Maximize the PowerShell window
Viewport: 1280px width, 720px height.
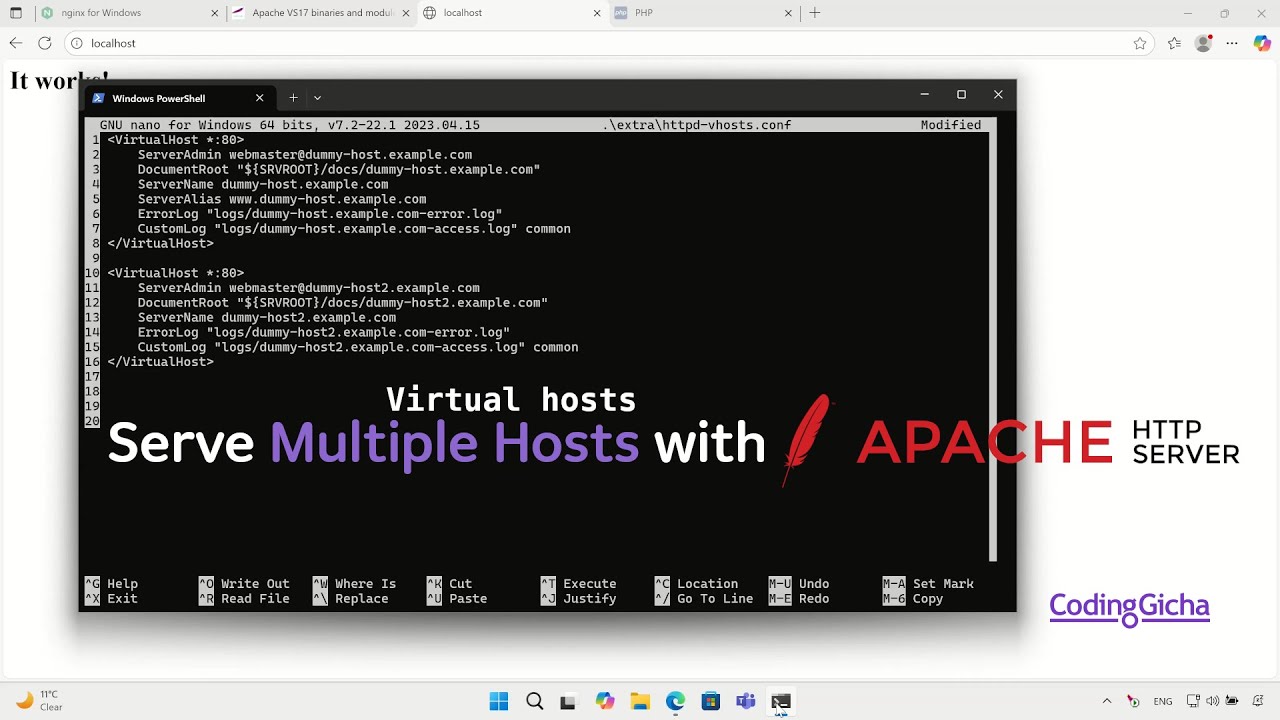coord(961,95)
